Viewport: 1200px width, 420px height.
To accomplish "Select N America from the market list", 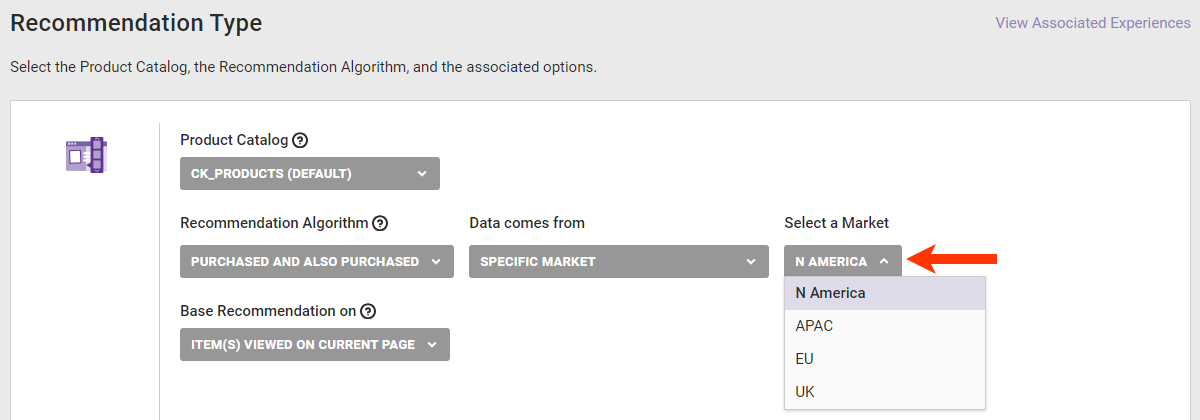I will click(x=831, y=294).
